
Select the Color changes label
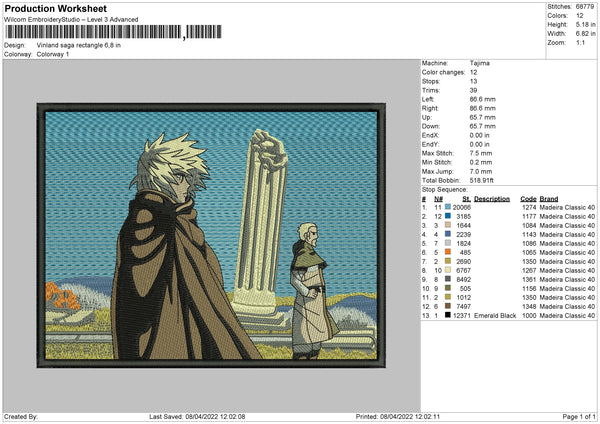pyautogui.click(x=443, y=72)
